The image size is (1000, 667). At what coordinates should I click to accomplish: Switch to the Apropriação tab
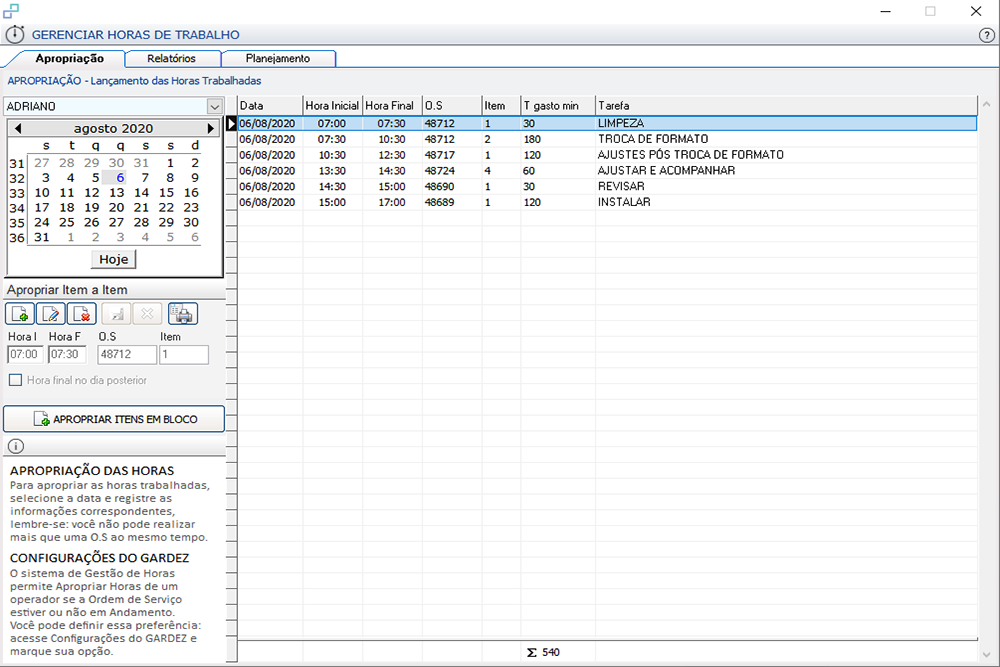[x=70, y=58]
